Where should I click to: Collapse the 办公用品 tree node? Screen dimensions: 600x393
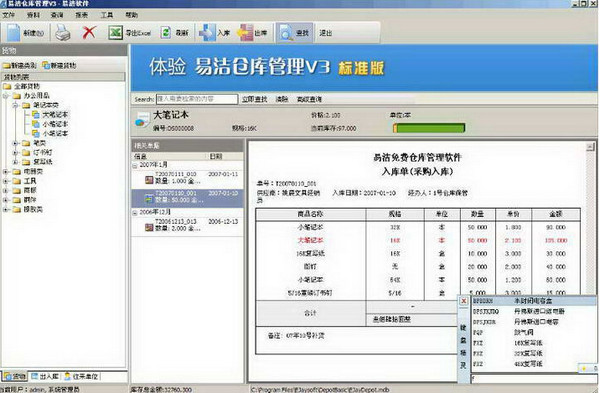(x=6, y=96)
